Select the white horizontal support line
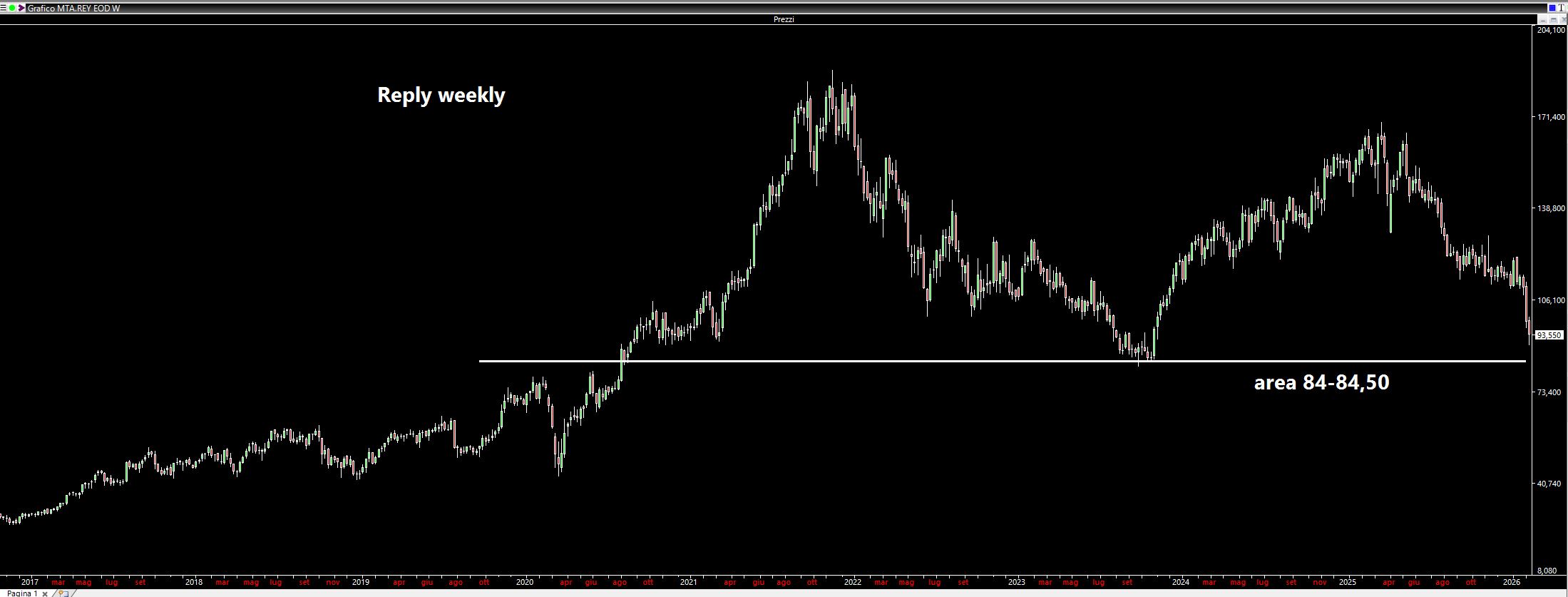 click(1002, 361)
